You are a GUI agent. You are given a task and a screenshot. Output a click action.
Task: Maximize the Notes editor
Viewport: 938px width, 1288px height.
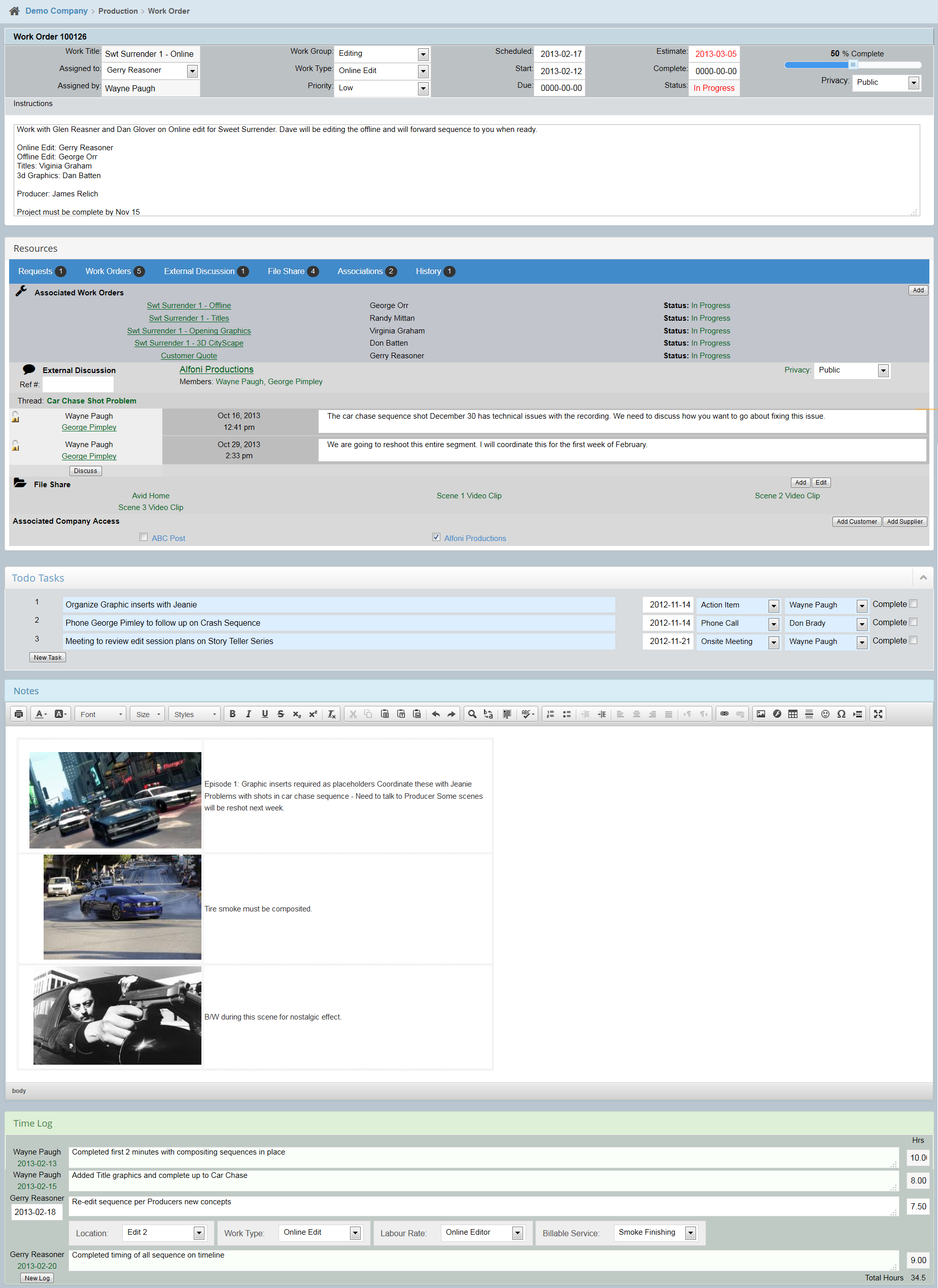click(878, 714)
